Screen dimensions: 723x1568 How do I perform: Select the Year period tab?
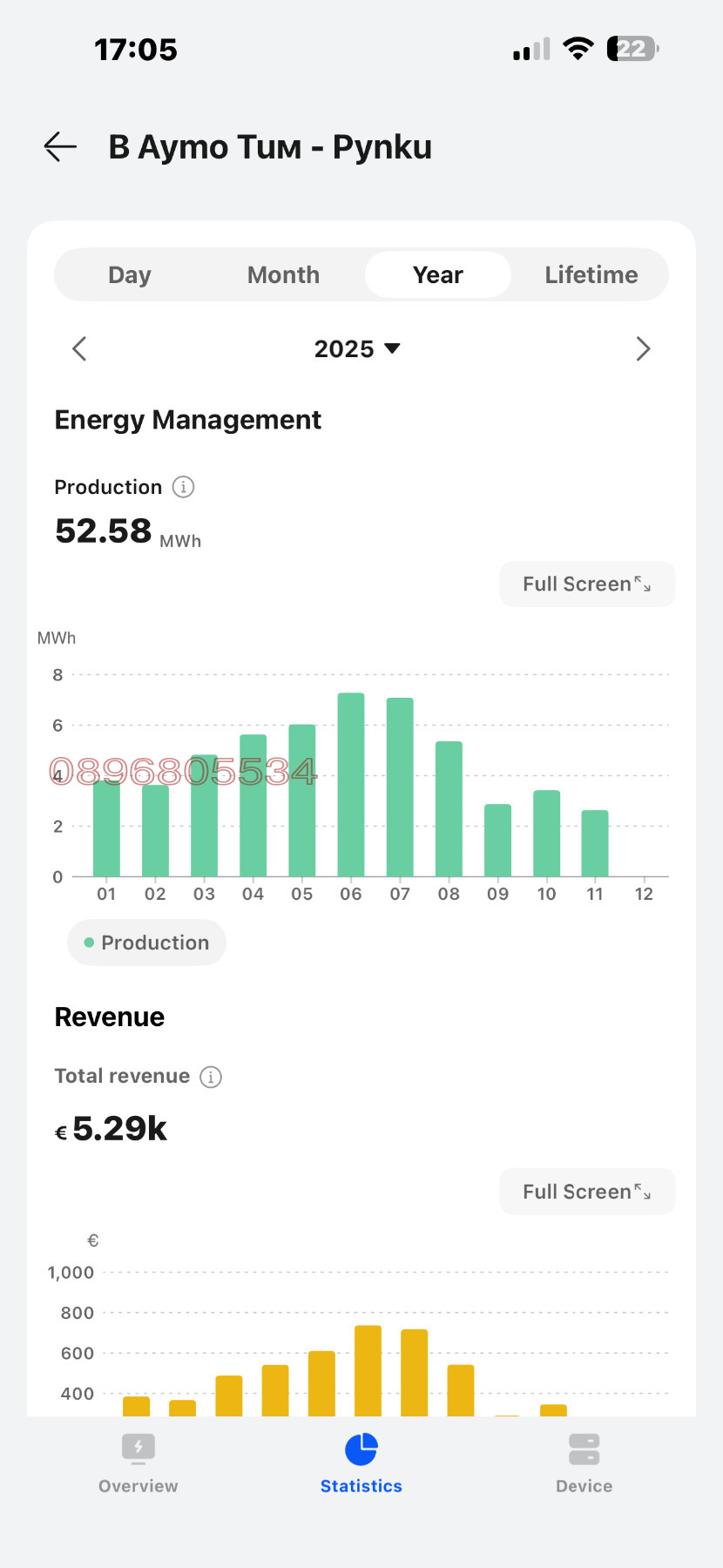click(x=437, y=275)
